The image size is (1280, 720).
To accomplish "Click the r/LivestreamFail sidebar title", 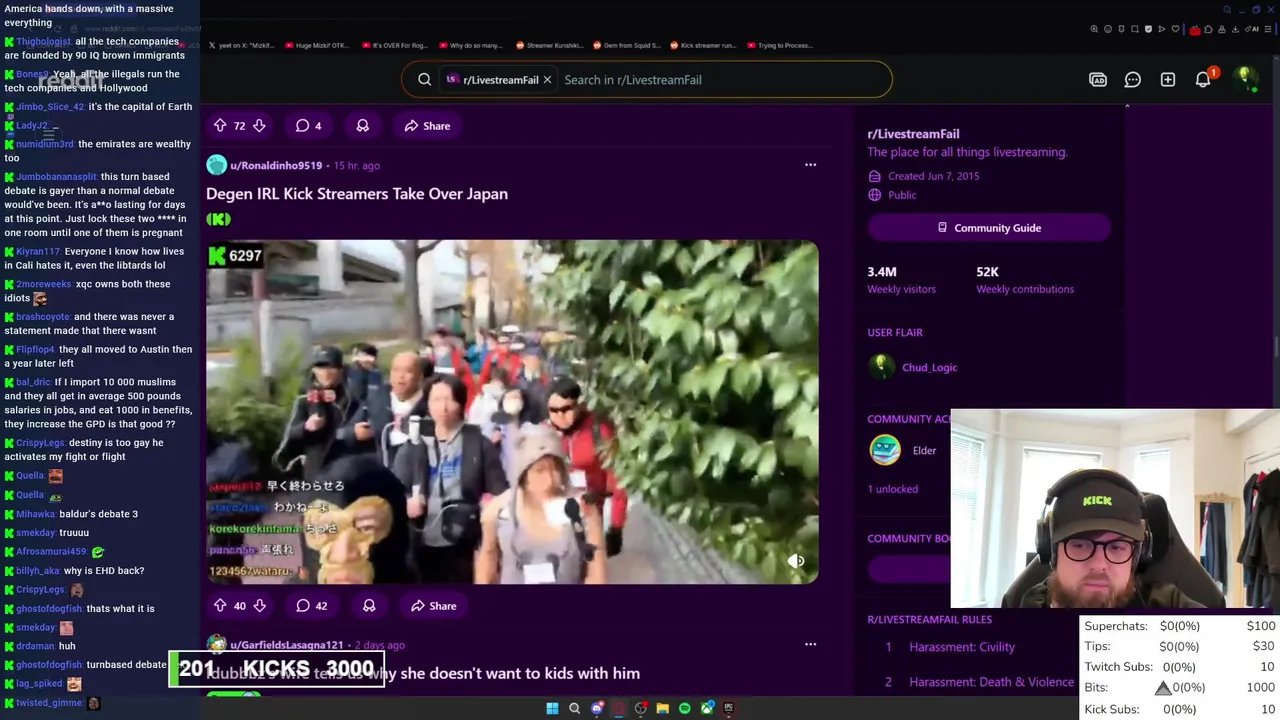I will [x=913, y=134].
